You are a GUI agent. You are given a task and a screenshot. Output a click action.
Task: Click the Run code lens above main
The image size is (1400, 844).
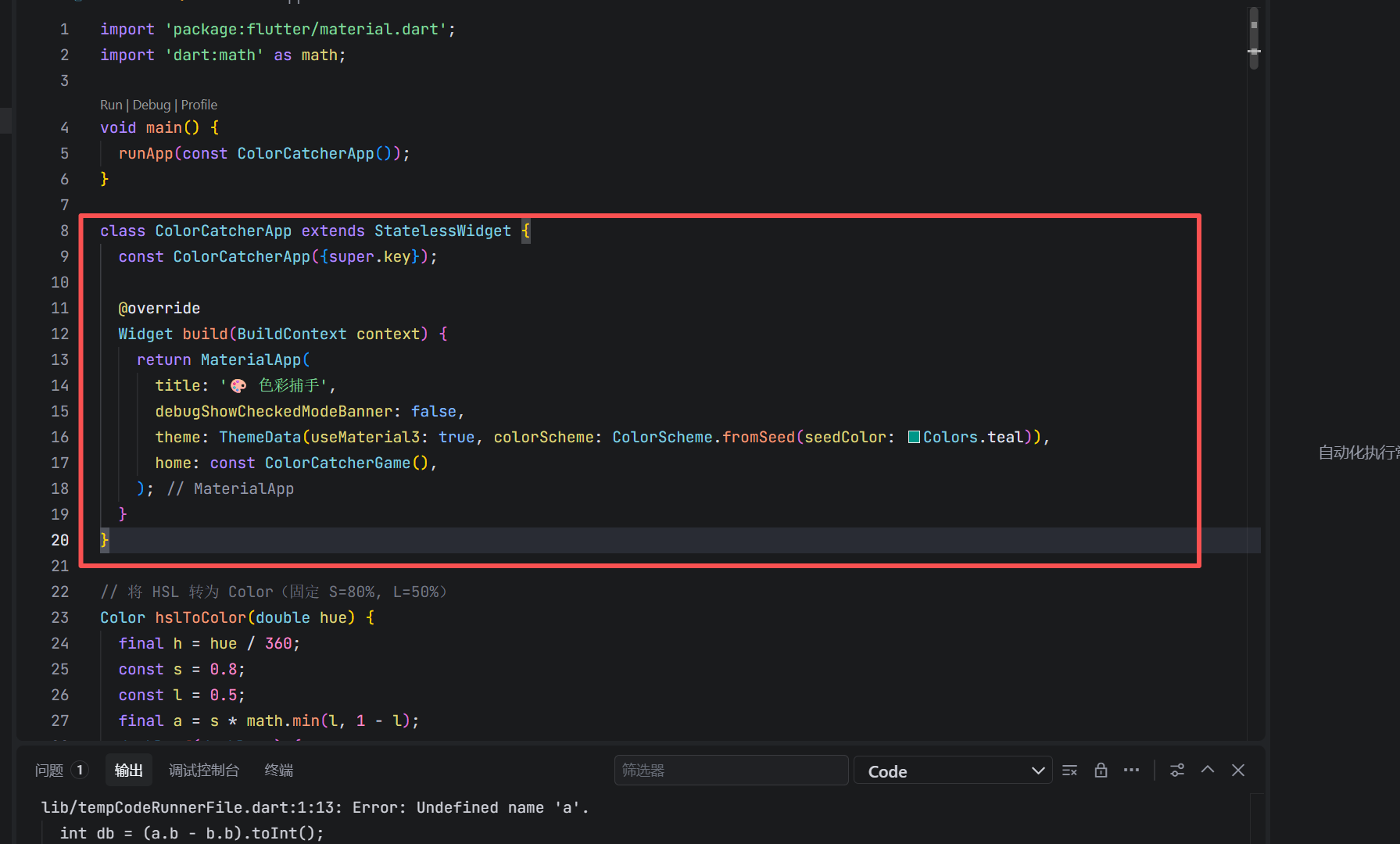(x=111, y=105)
